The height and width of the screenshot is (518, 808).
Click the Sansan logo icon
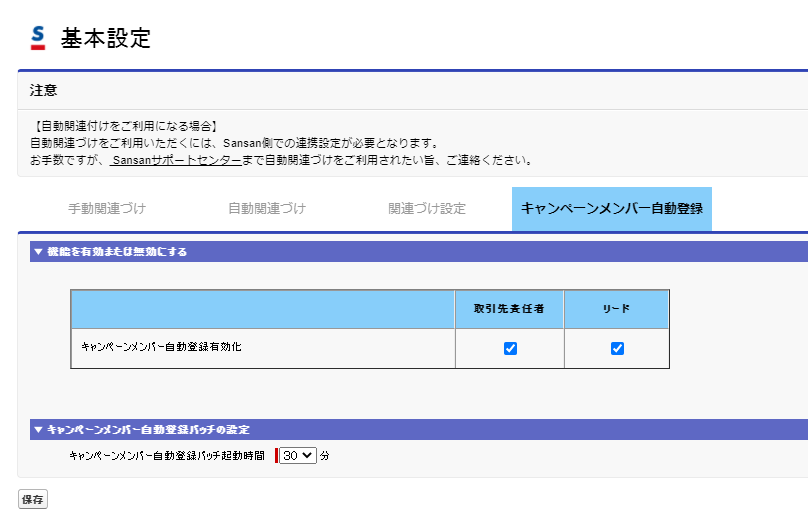[38, 38]
